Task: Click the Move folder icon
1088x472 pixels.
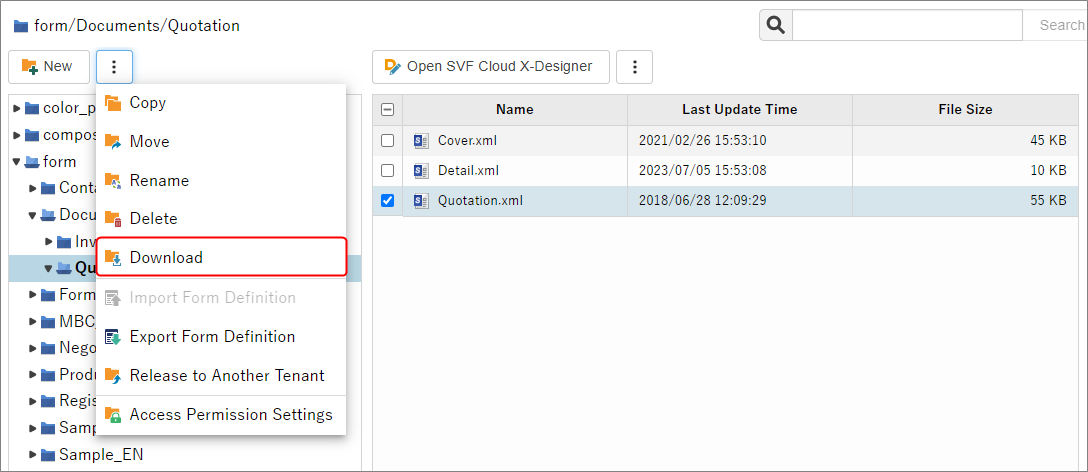Action: [113, 142]
